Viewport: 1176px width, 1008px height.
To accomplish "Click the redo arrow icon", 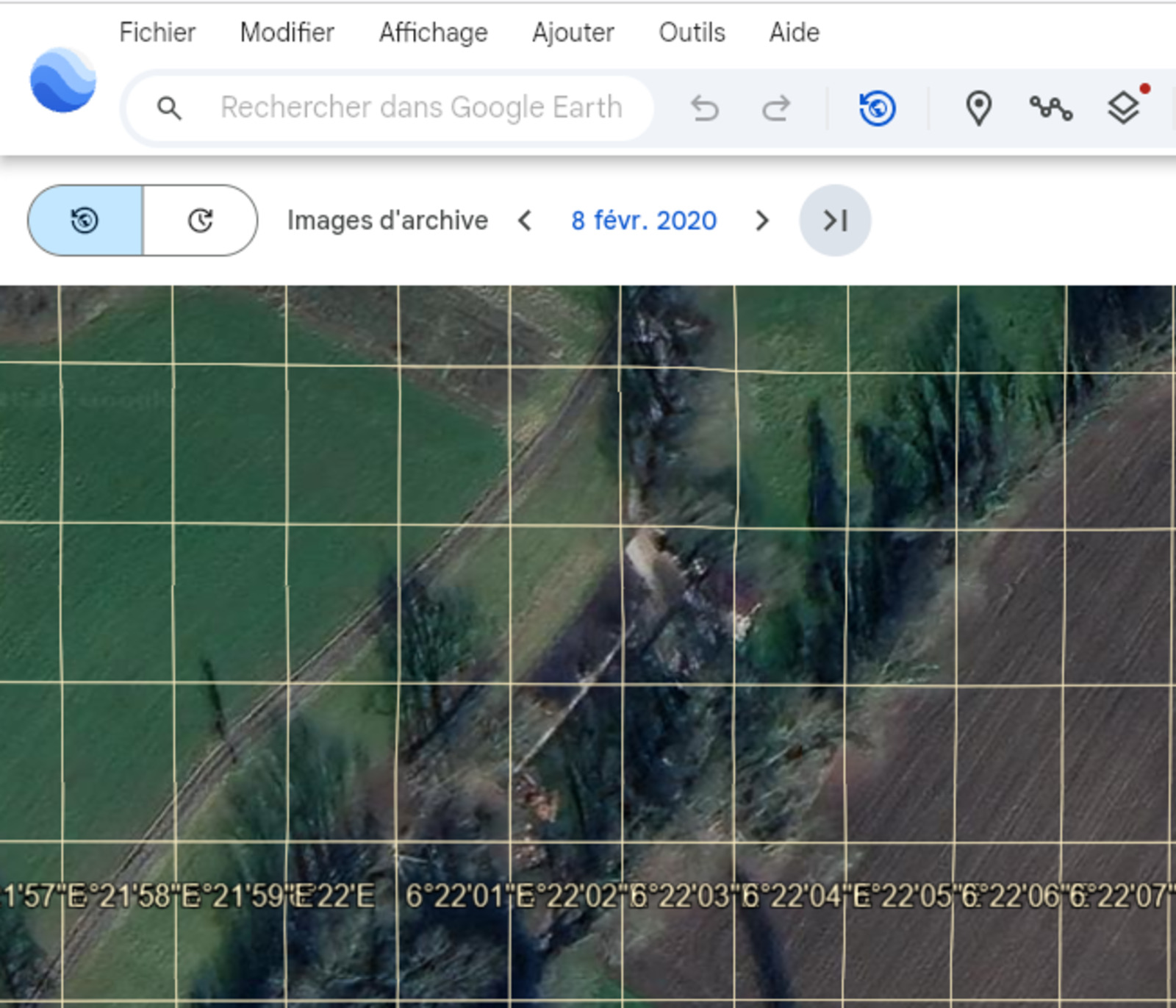I will tap(775, 108).
